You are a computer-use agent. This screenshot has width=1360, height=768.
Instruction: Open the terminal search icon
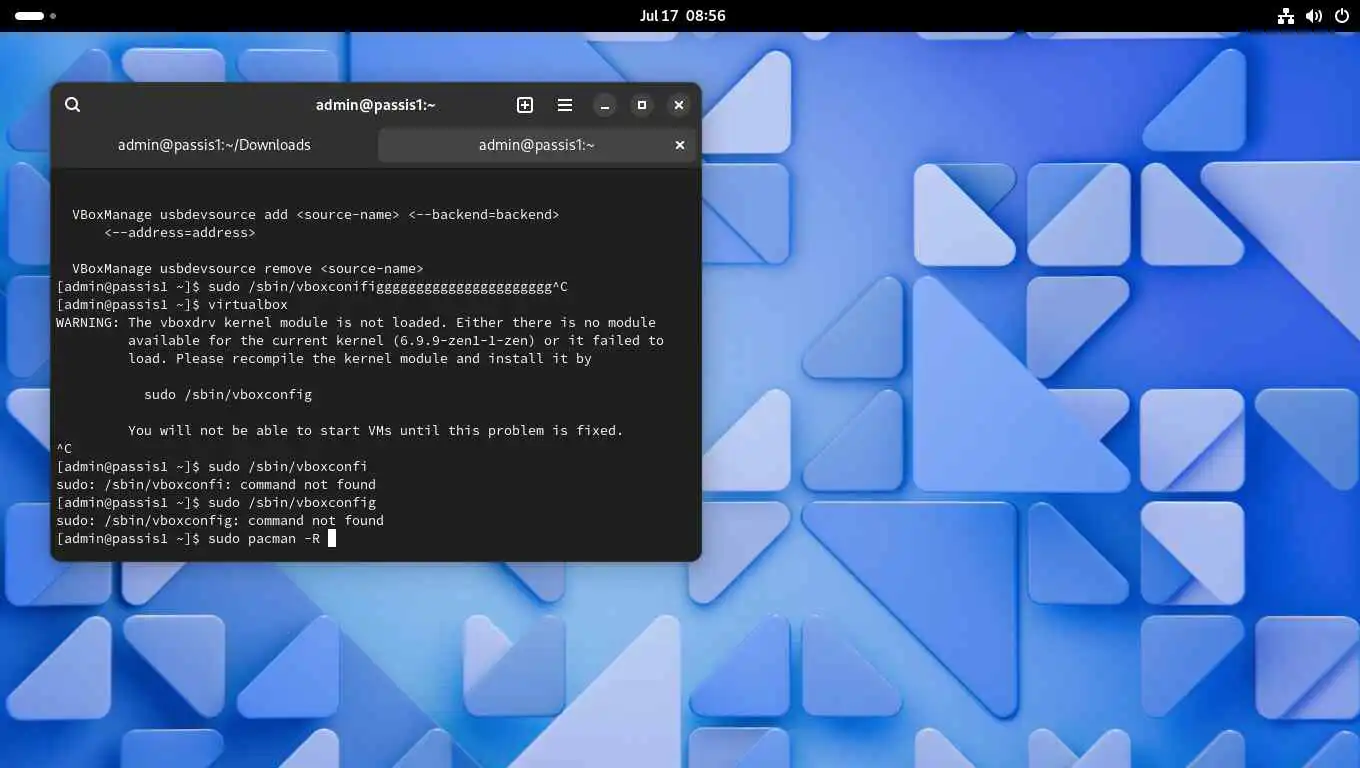72,105
